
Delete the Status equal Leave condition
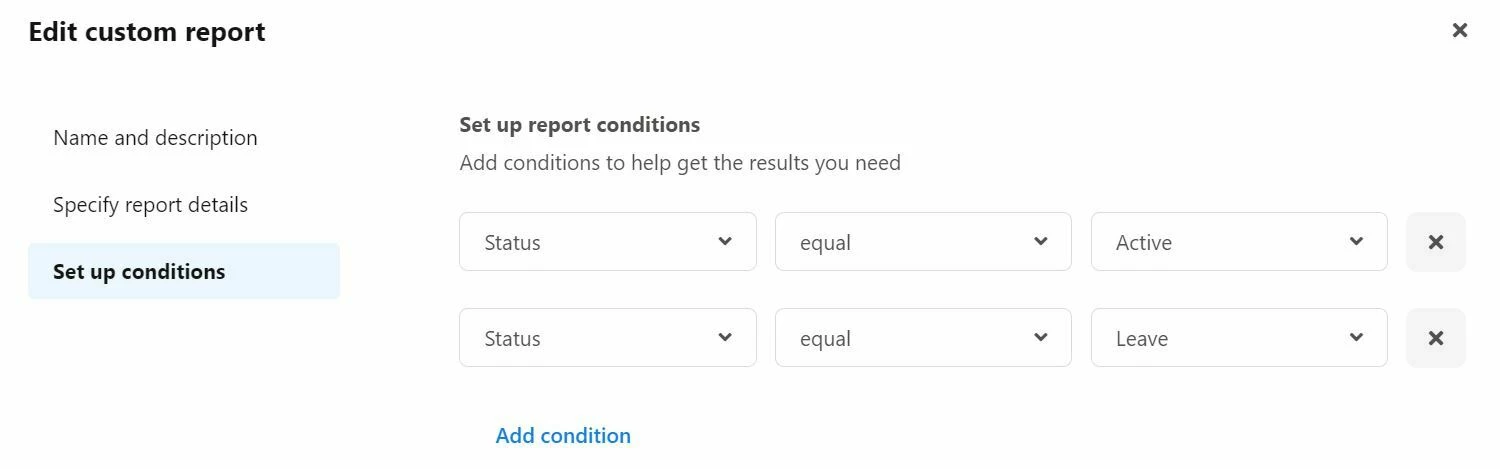[1436, 338]
